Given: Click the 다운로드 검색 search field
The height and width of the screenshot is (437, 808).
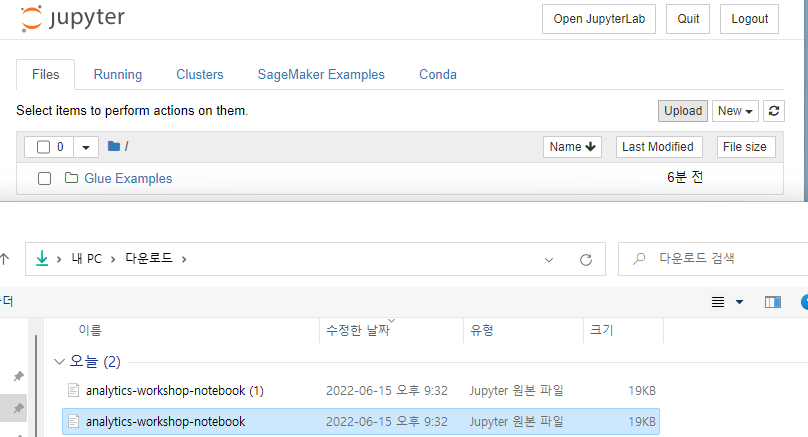Looking at the screenshot, I should click(x=715, y=259).
